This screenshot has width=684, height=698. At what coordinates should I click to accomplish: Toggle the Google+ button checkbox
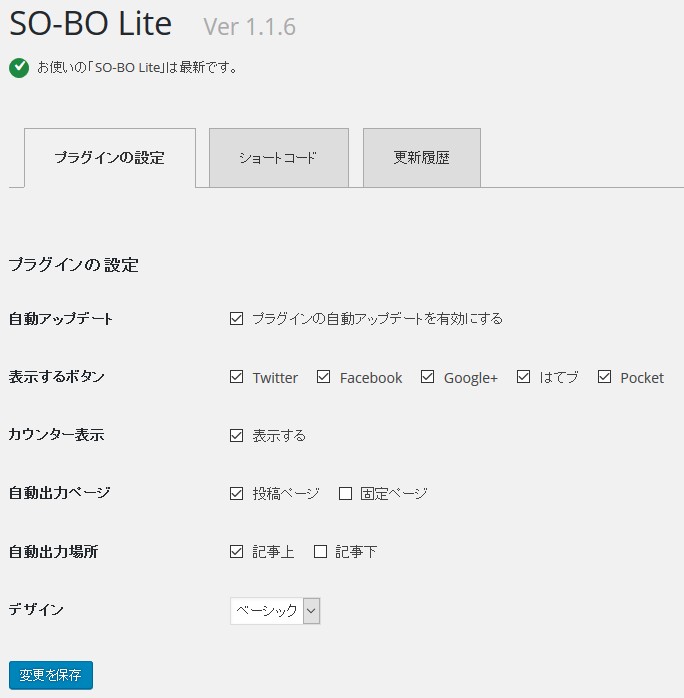pos(428,377)
